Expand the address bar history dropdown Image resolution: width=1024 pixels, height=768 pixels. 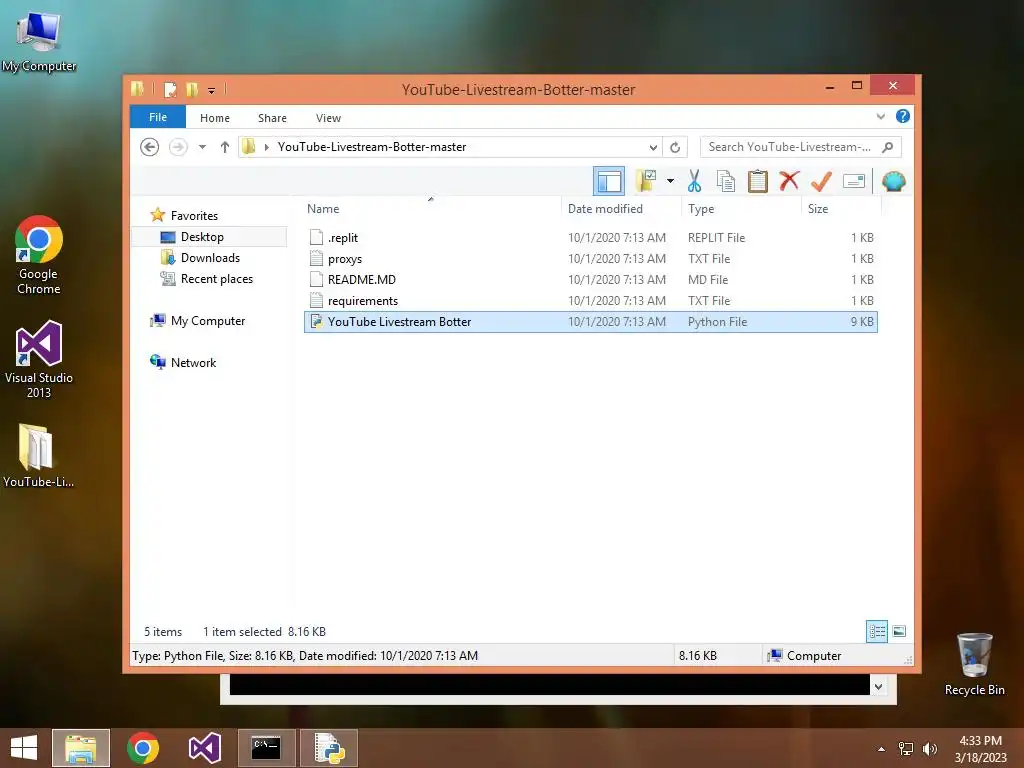(653, 148)
